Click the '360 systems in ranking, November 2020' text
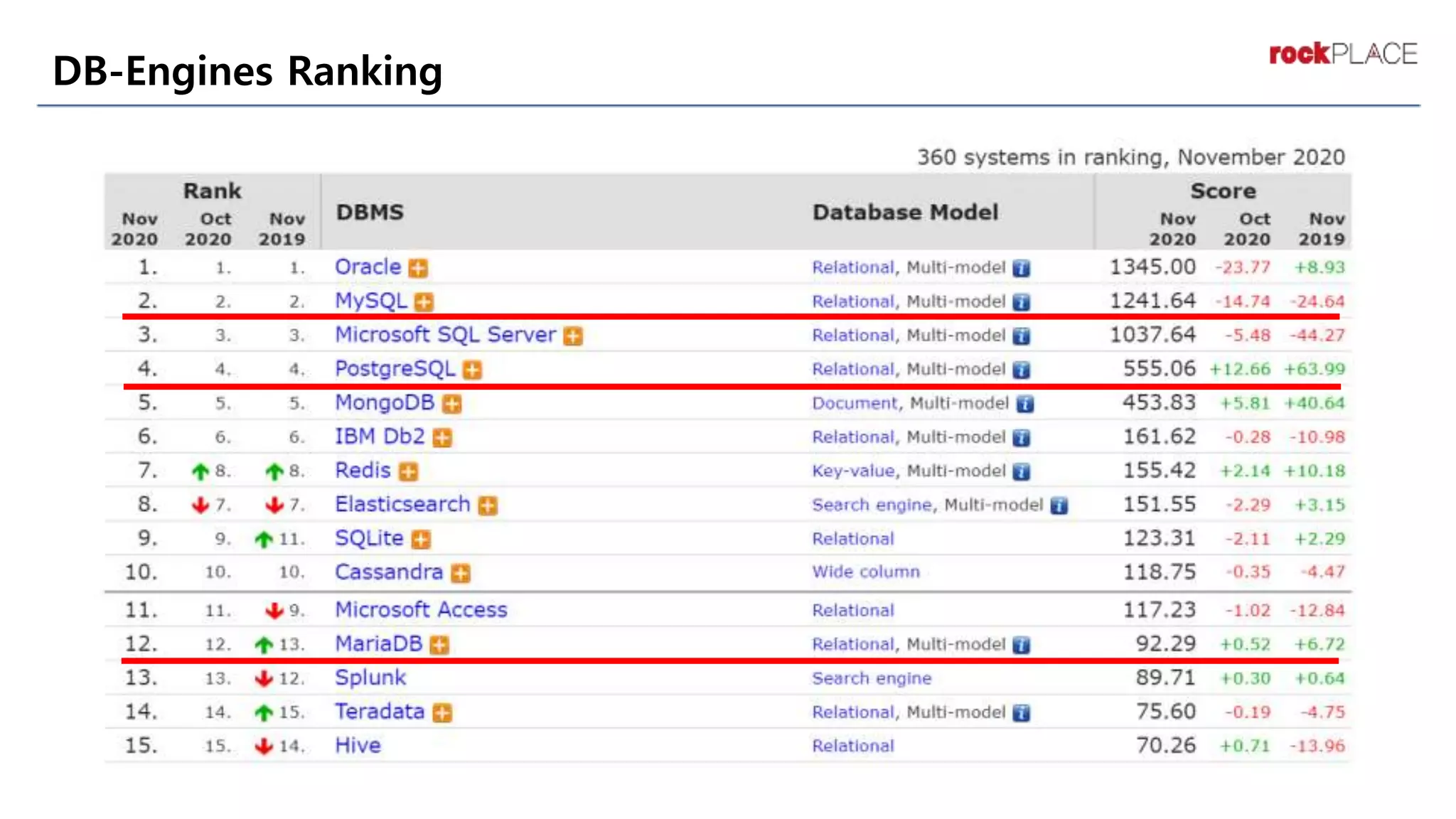This screenshot has height=819, width=1456. coord(1130,157)
